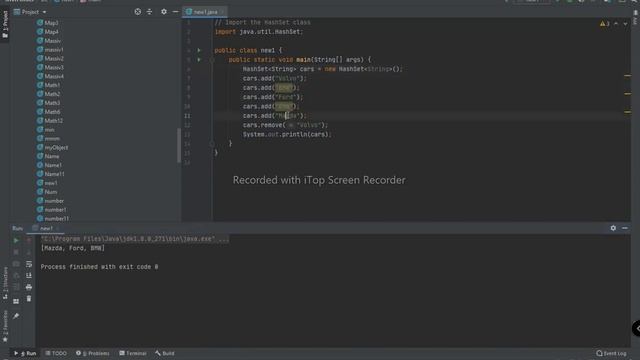Pin the Run tab
Viewport: 640px width, 360px height.
point(16,316)
